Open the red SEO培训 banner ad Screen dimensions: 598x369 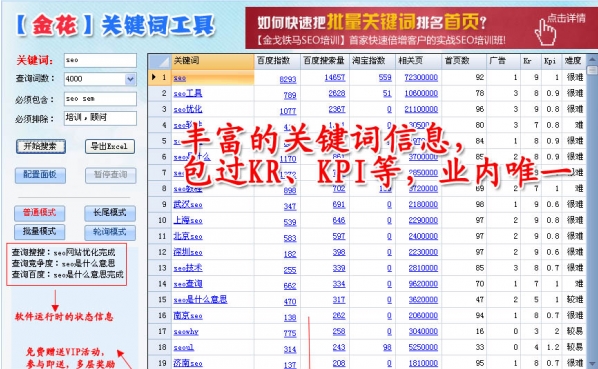[421, 28]
